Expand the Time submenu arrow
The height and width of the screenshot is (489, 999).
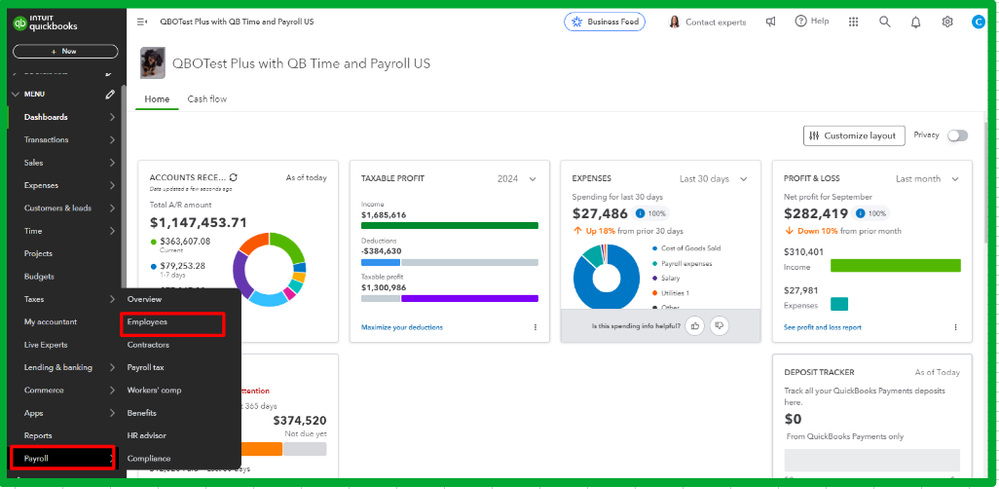point(112,231)
